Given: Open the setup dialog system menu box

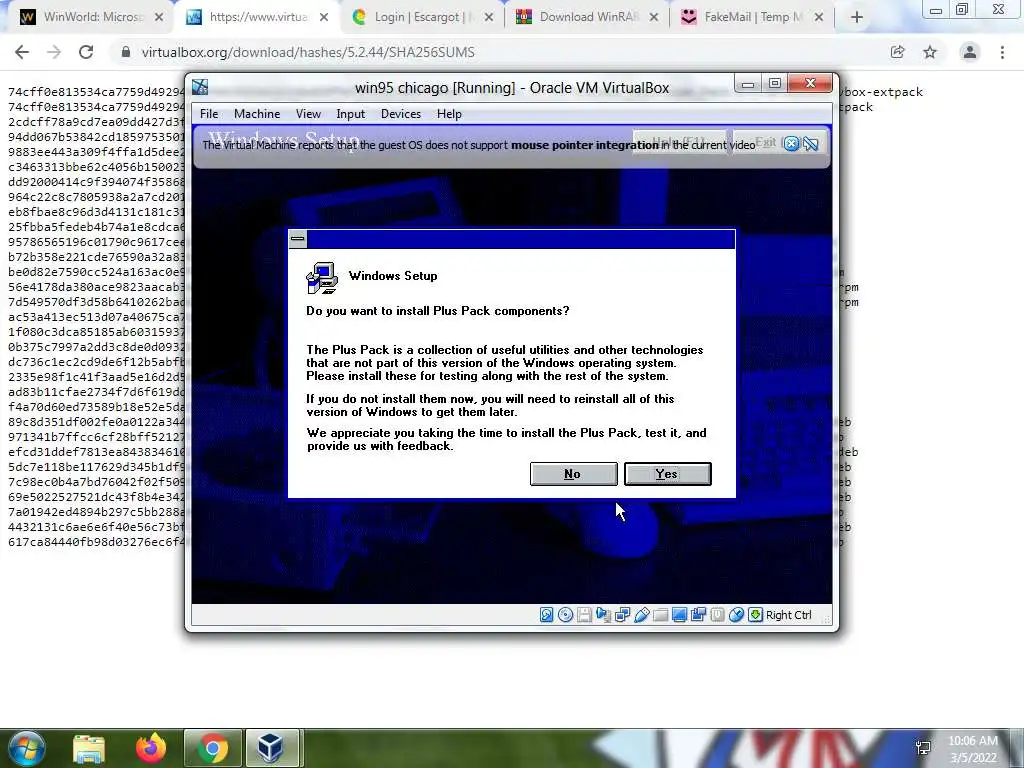Looking at the screenshot, I should [x=298, y=239].
